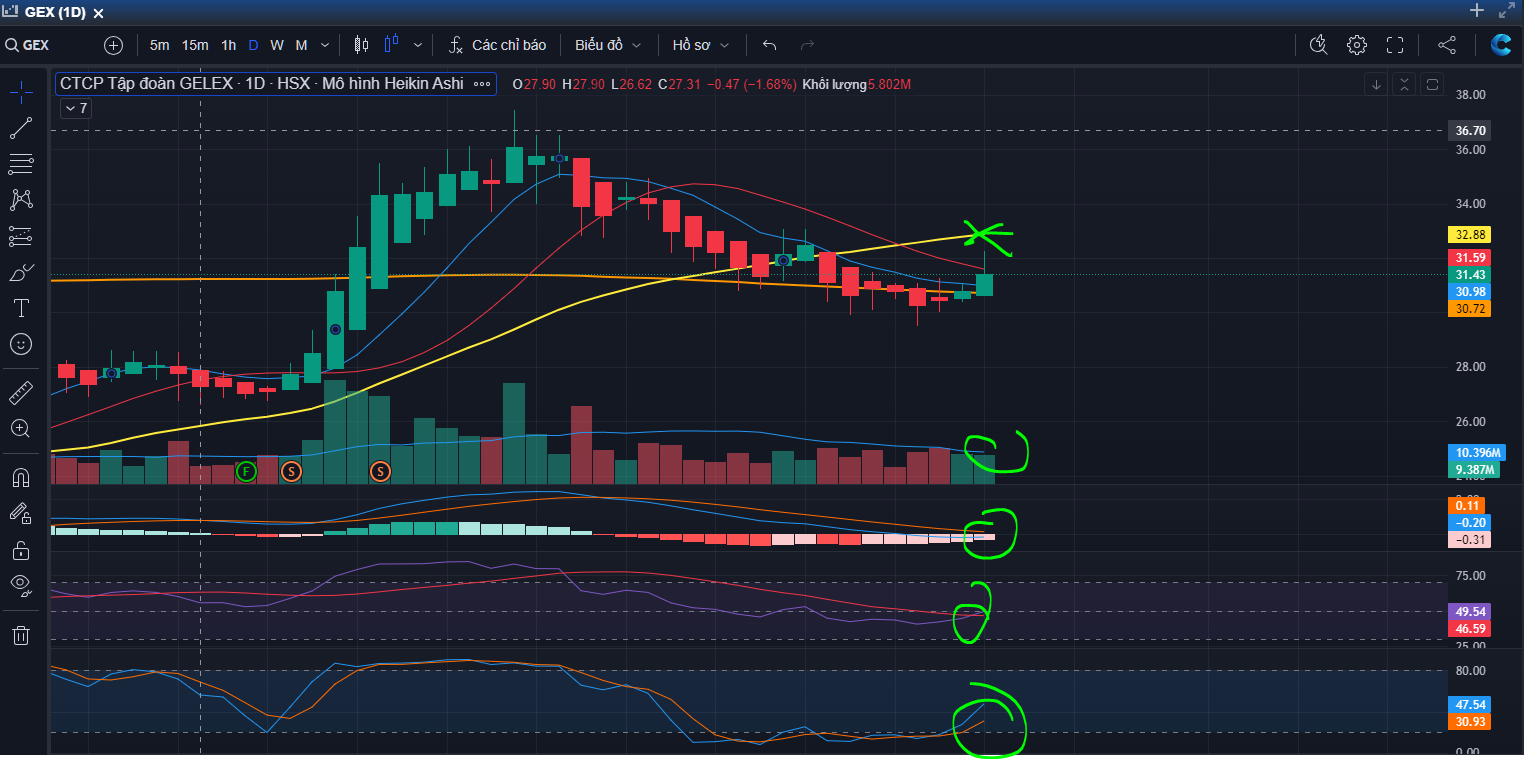Open the Fibonacci retracement tool group

(x=21, y=163)
